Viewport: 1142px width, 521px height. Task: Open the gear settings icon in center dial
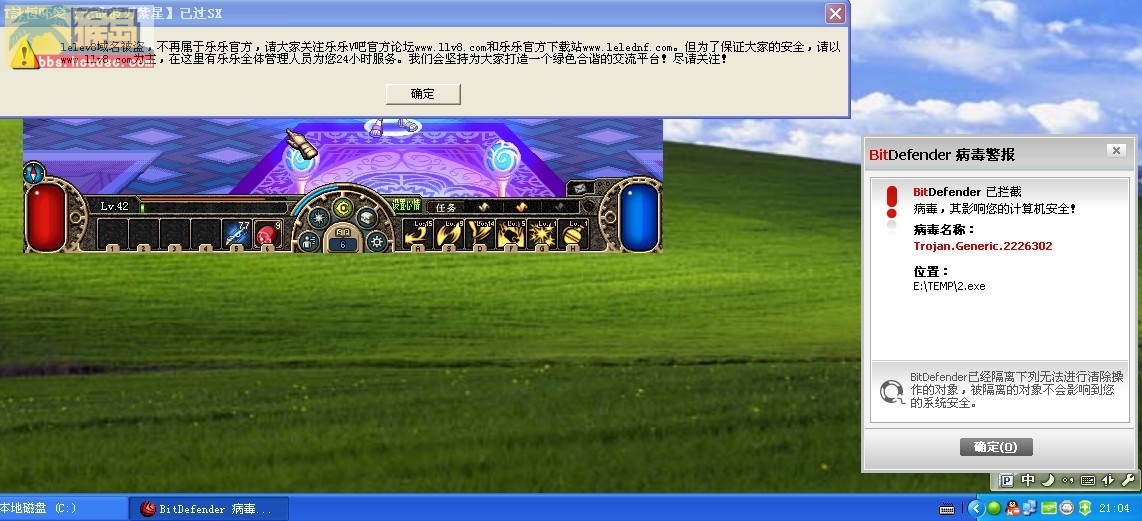[x=377, y=241]
